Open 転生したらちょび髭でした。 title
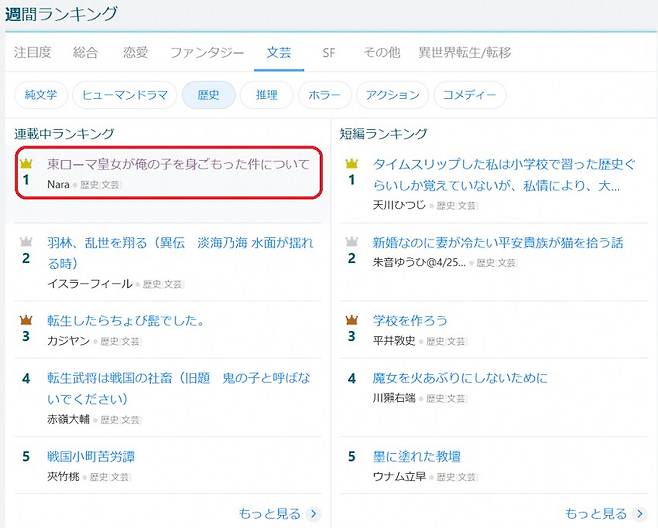The width and height of the screenshot is (658, 528). tap(126, 320)
